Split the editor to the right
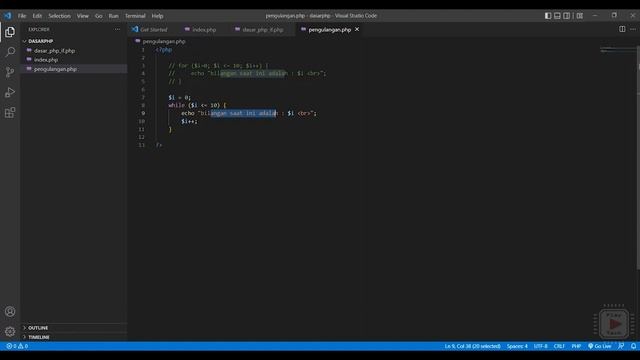 click(622, 29)
